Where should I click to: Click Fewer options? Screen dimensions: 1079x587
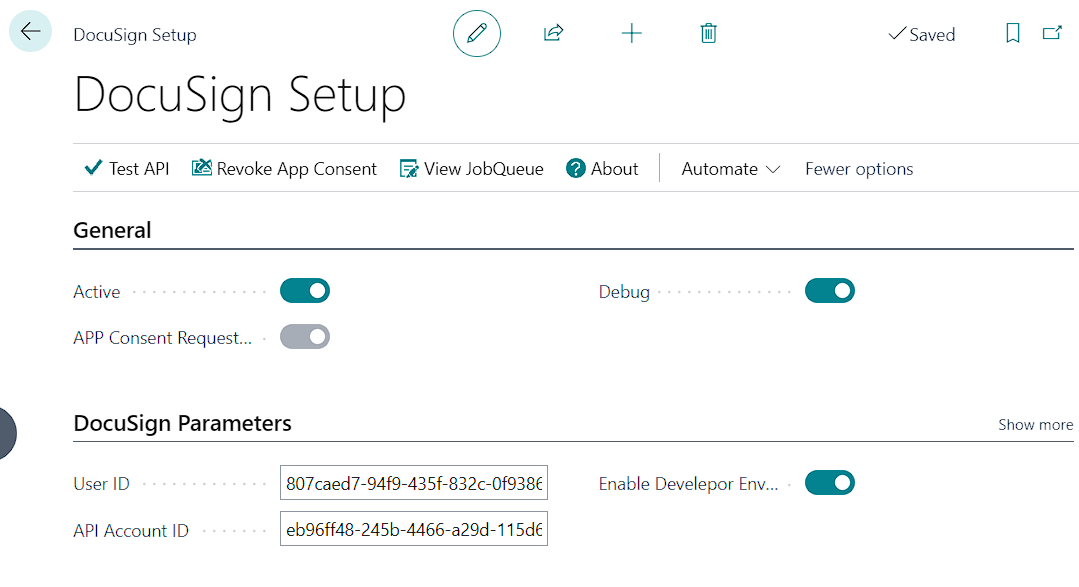point(859,169)
